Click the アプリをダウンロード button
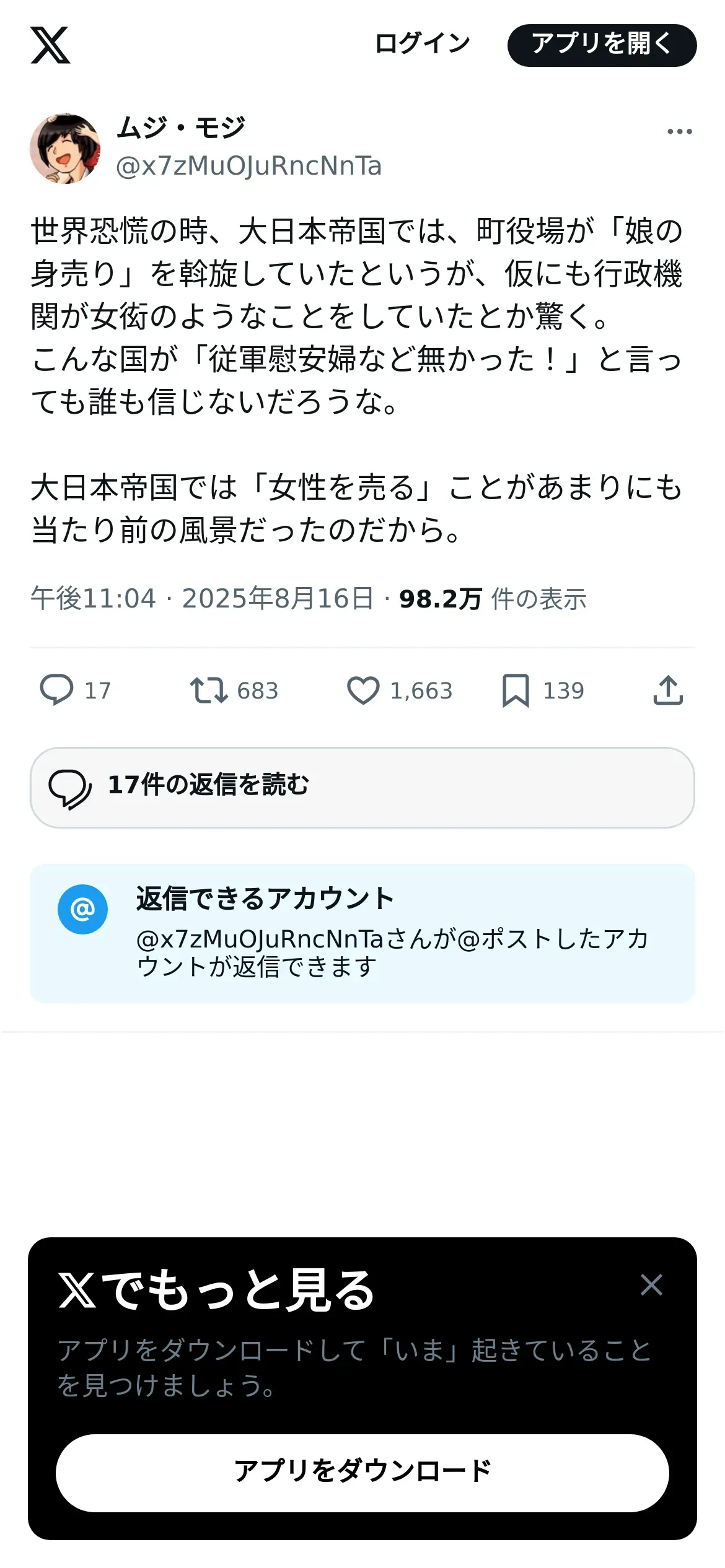 pos(362,1473)
